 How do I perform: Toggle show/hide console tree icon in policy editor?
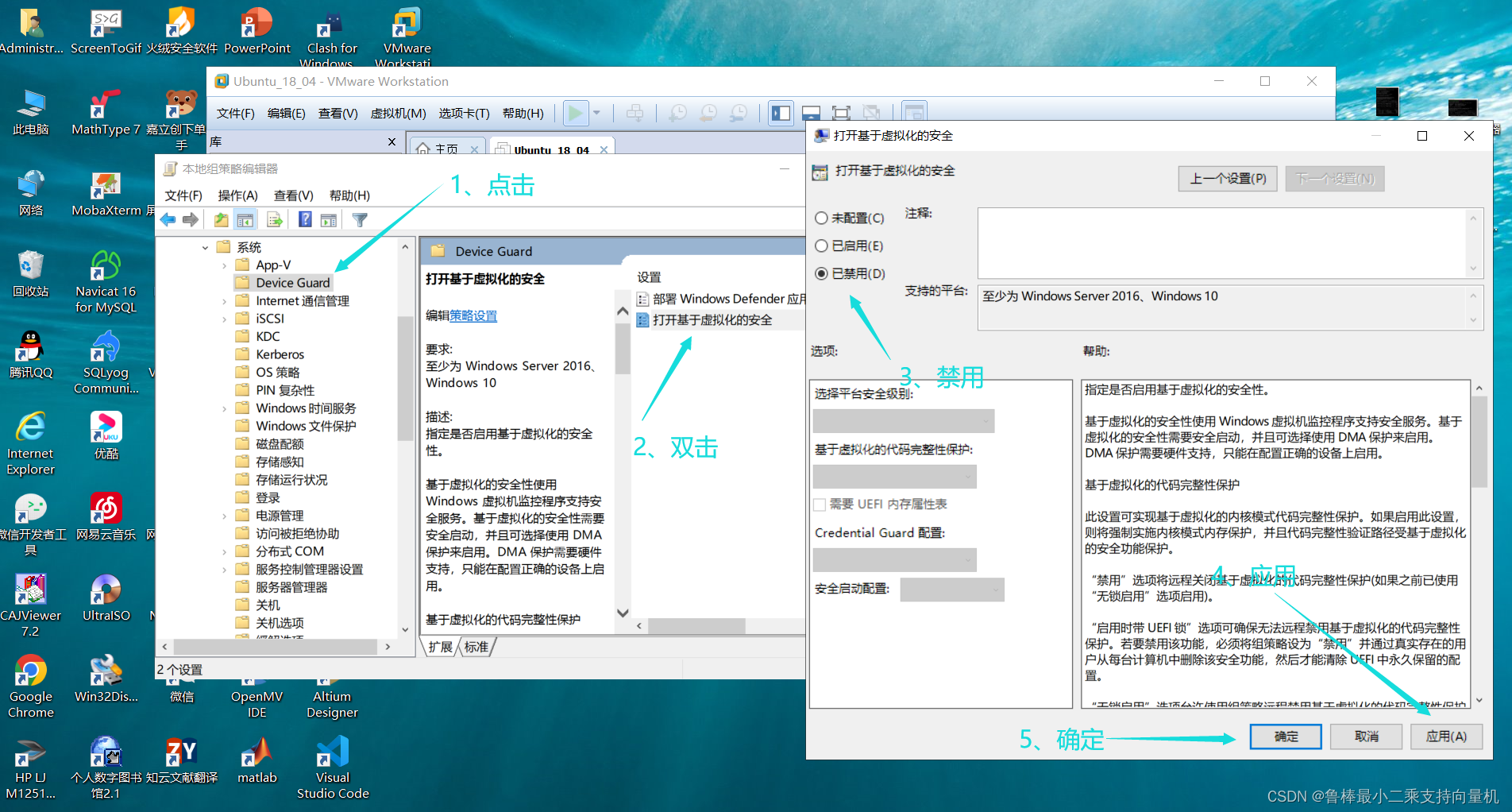point(245,220)
